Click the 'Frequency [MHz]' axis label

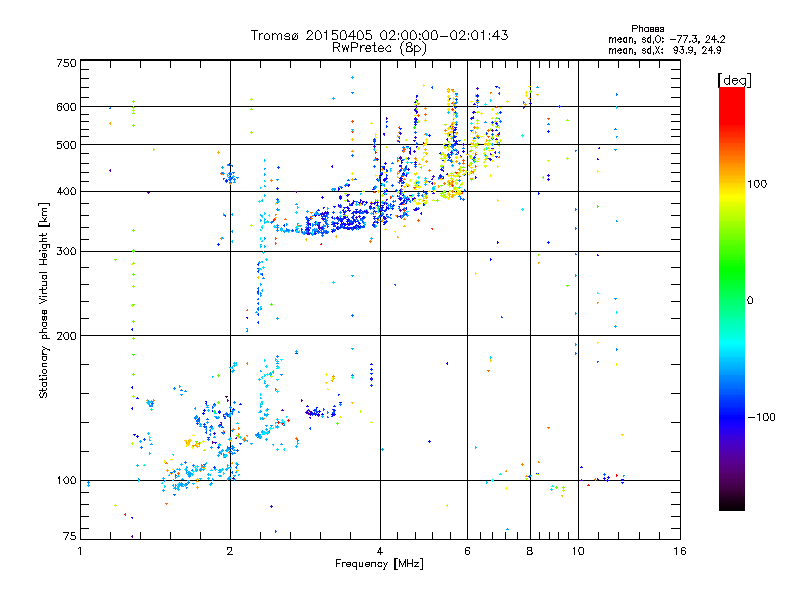click(379, 564)
